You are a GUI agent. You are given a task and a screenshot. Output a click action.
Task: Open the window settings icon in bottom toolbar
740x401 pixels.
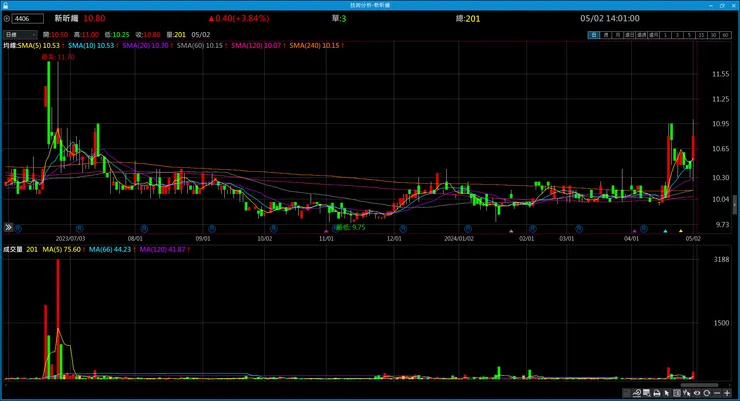pos(647,393)
